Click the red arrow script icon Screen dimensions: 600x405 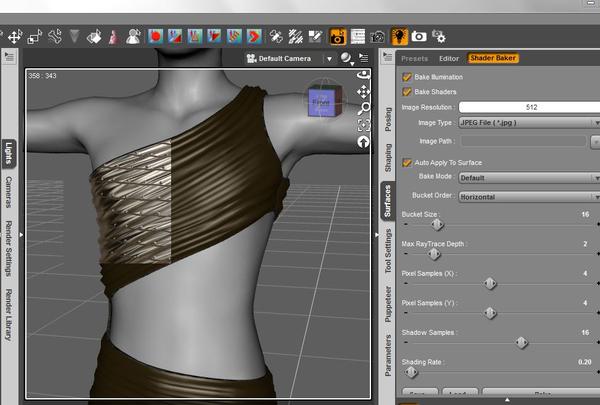pos(254,37)
